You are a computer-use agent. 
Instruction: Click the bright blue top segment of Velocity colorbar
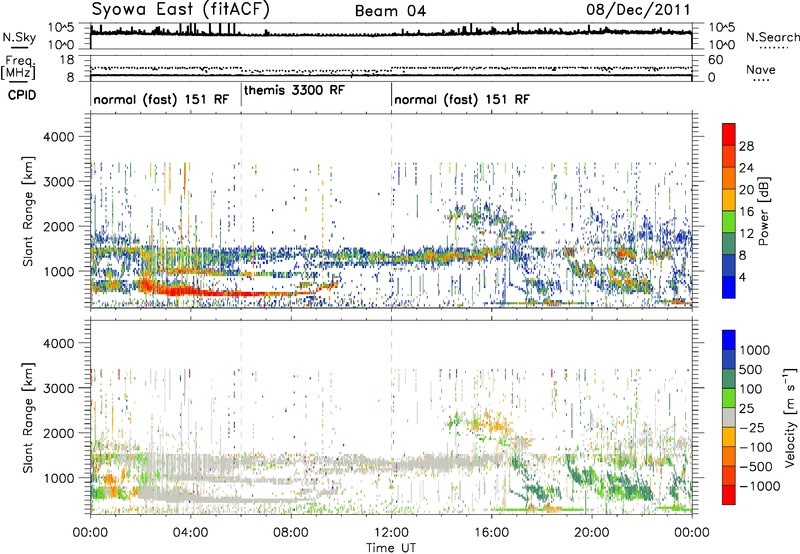coord(729,340)
